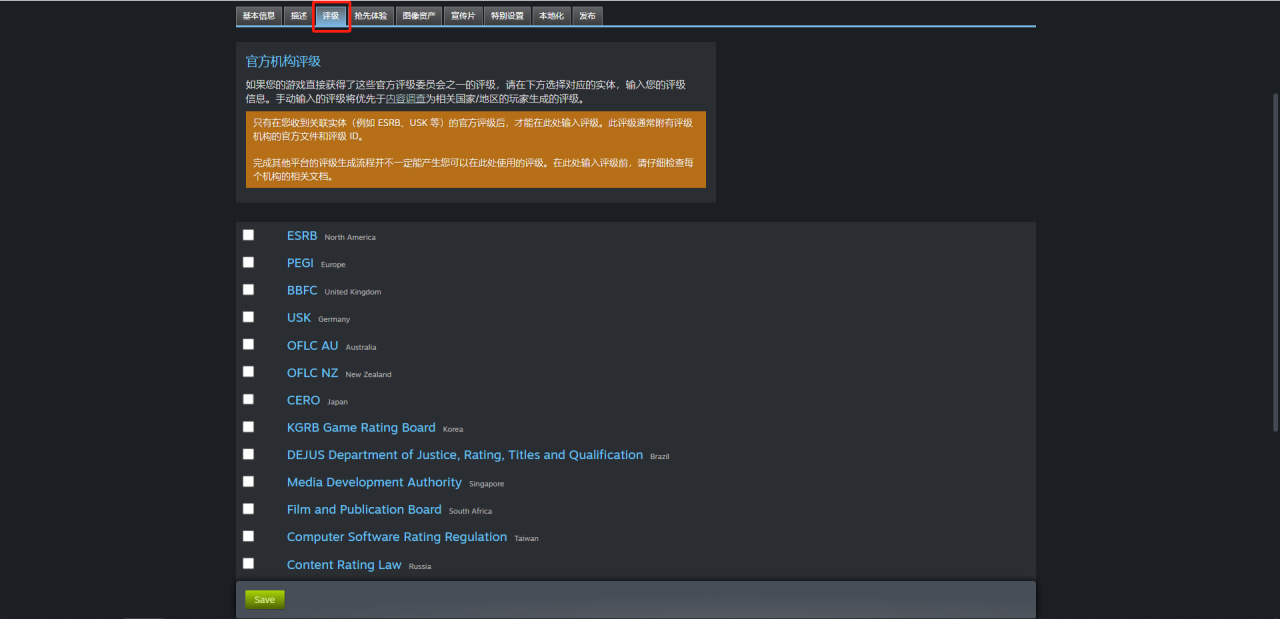Click the KGRB Game Rating Board name
The height and width of the screenshot is (619, 1280).
361,428
